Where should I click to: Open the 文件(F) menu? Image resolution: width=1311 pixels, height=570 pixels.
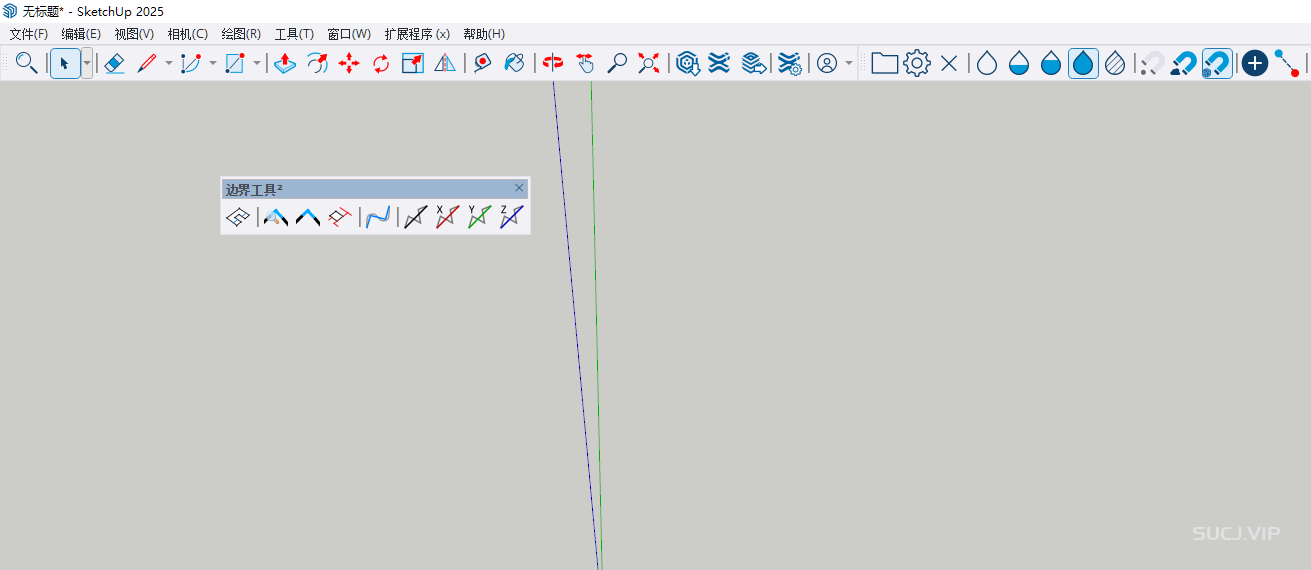click(x=29, y=34)
